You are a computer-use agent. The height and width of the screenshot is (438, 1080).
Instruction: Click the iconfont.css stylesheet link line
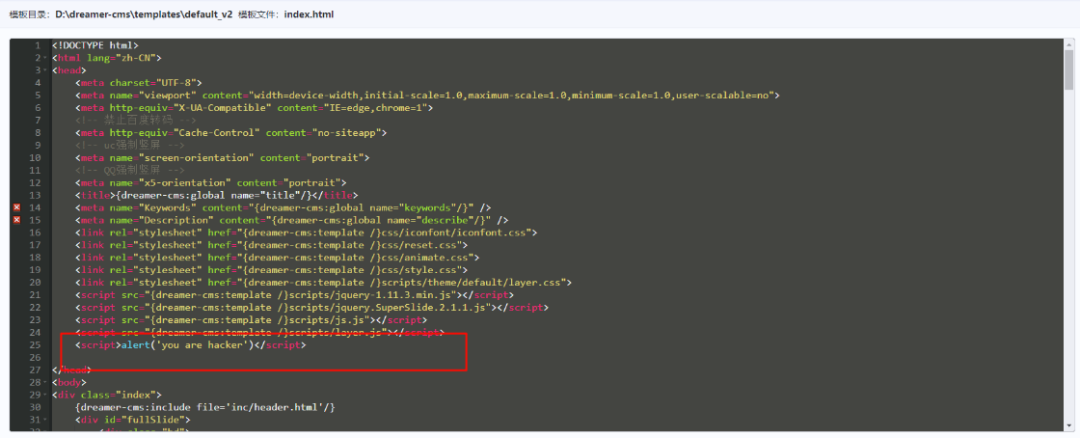(x=306, y=233)
